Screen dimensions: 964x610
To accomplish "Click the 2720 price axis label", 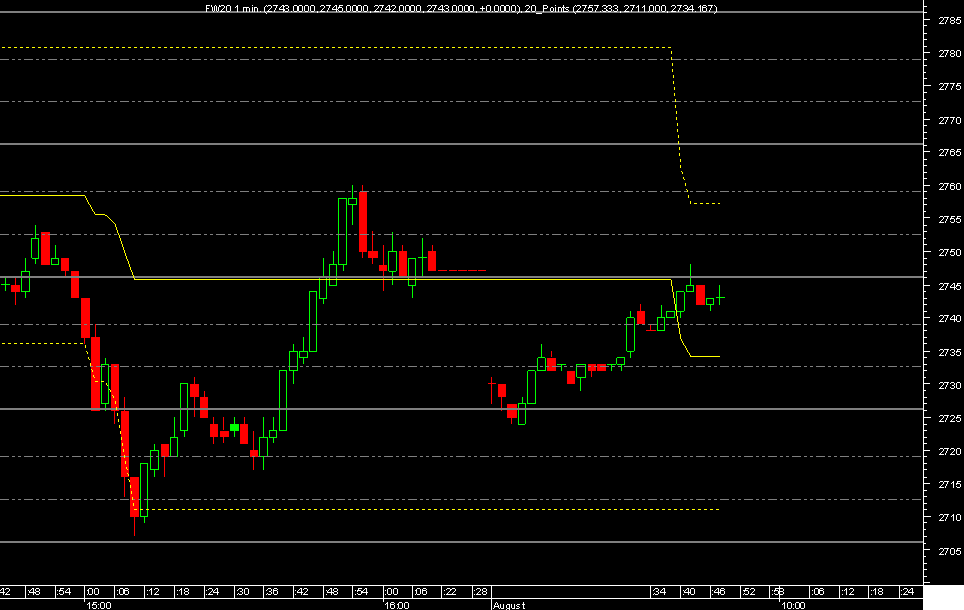I will click(x=949, y=451).
